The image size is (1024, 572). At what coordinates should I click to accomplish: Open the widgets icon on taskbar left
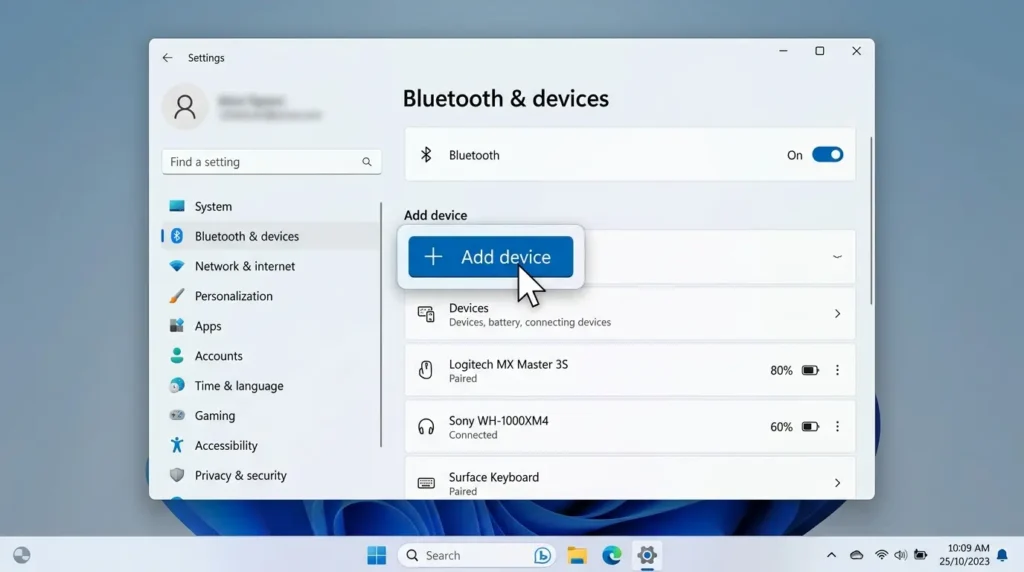22,555
